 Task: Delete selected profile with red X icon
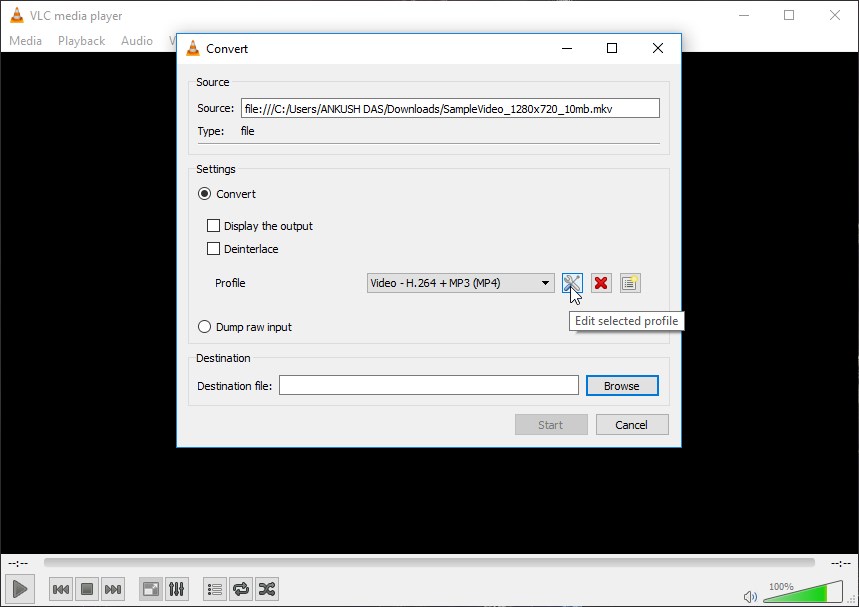pos(601,283)
